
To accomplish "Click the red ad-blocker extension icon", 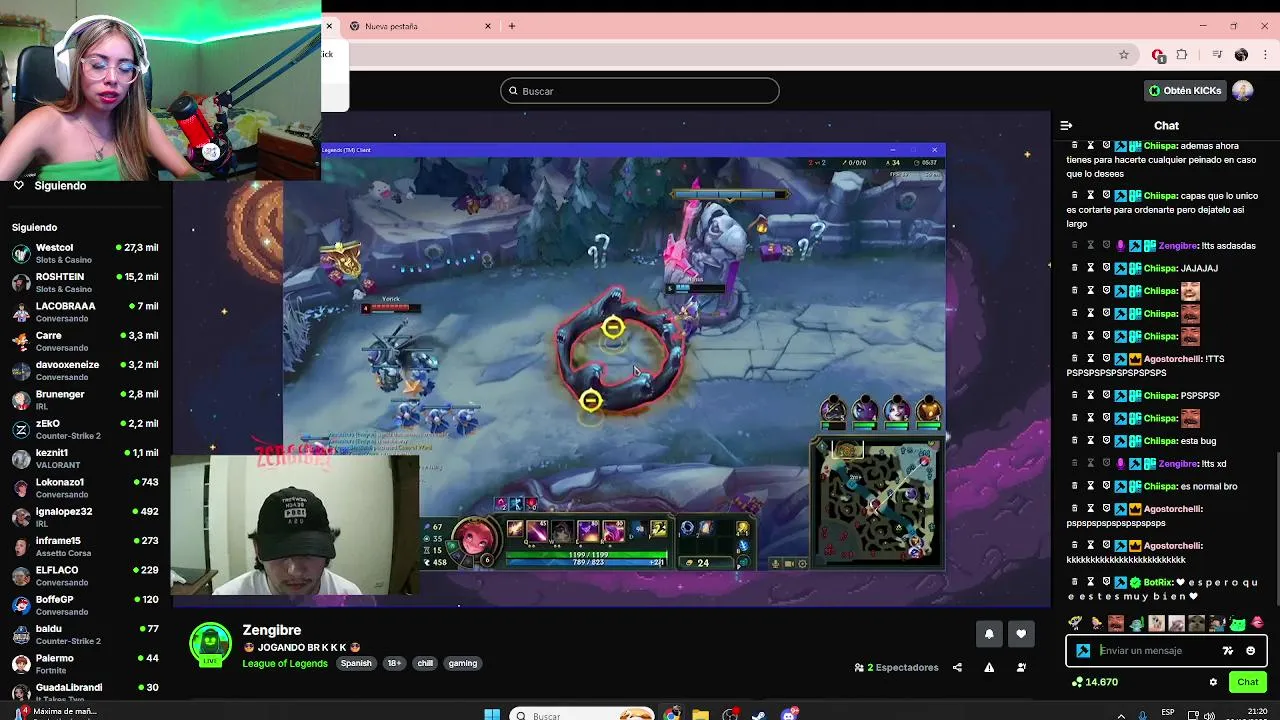I will tap(1158, 55).
